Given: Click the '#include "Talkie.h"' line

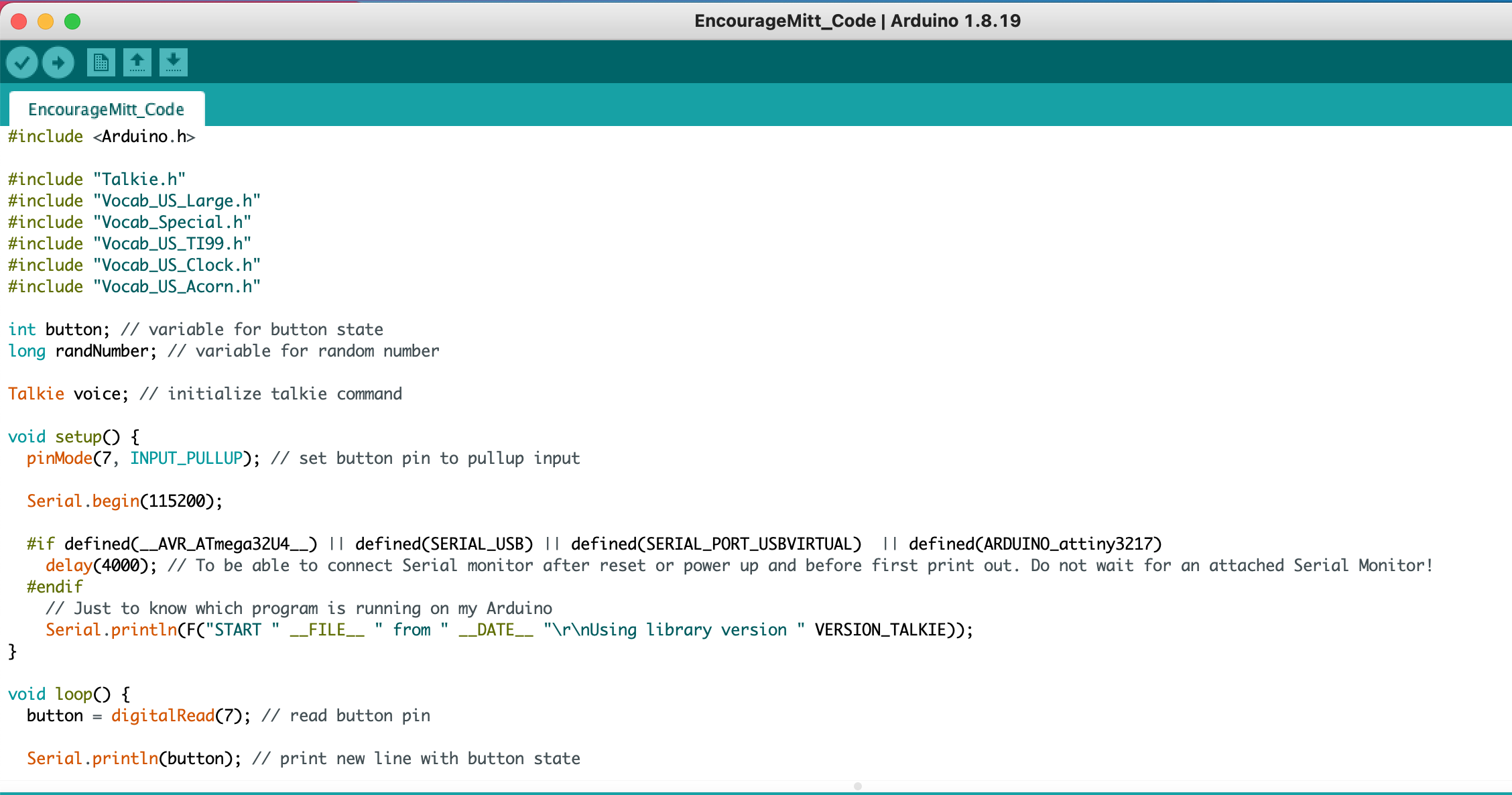Looking at the screenshot, I should 97,180.
